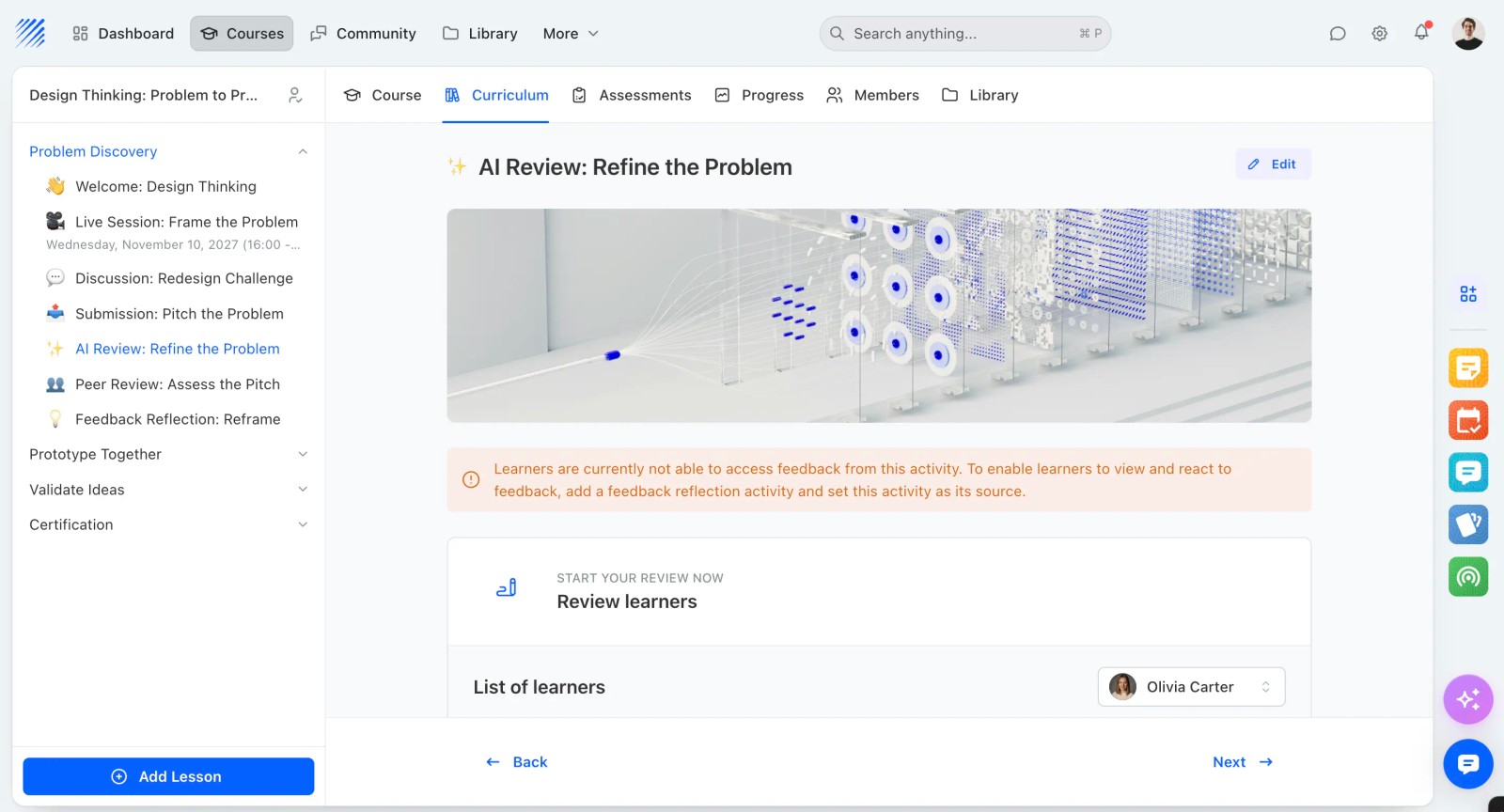Switch to the Progress tab
1504x812 pixels.
[760, 95]
